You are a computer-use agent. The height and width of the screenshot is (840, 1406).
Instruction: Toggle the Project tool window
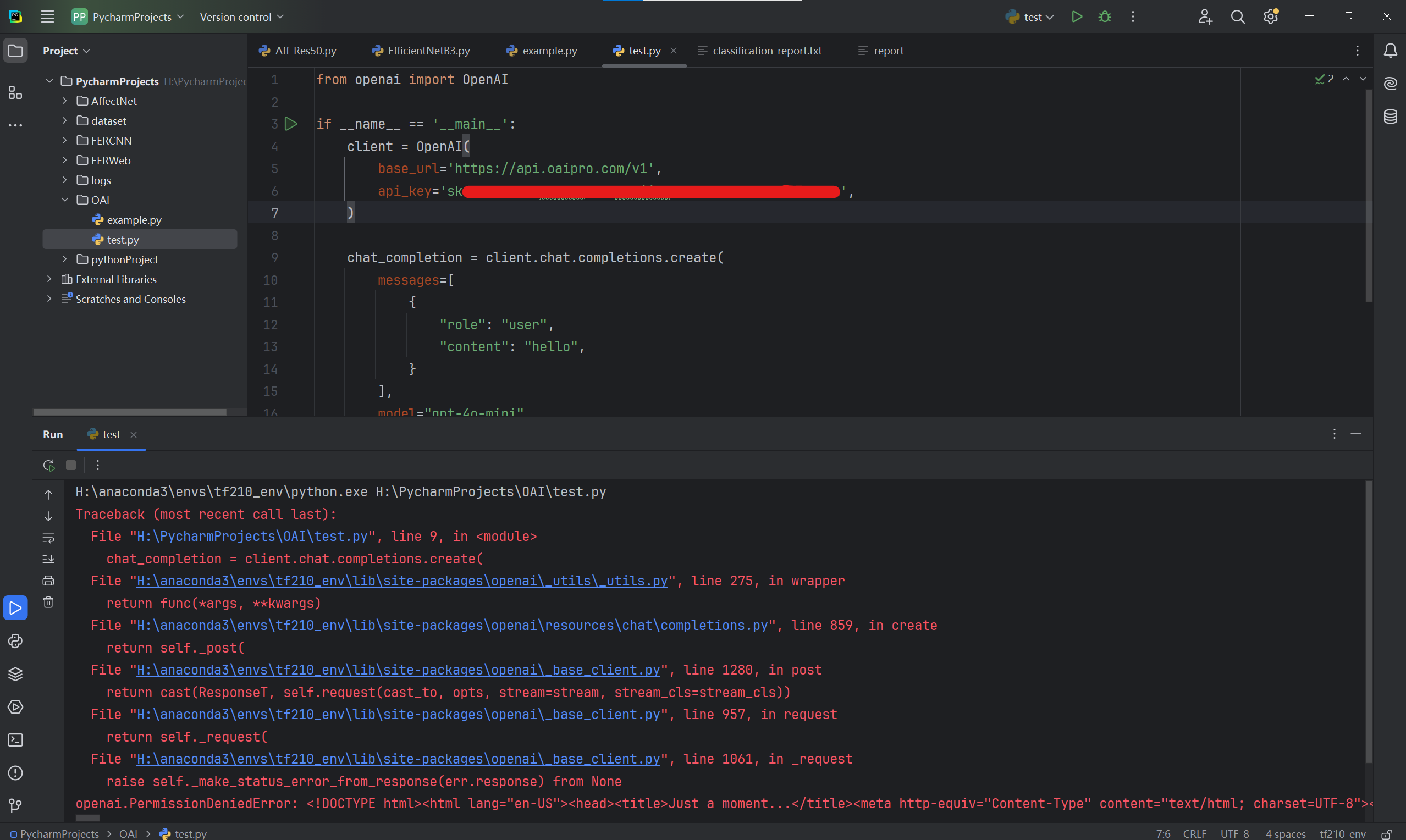(15, 51)
